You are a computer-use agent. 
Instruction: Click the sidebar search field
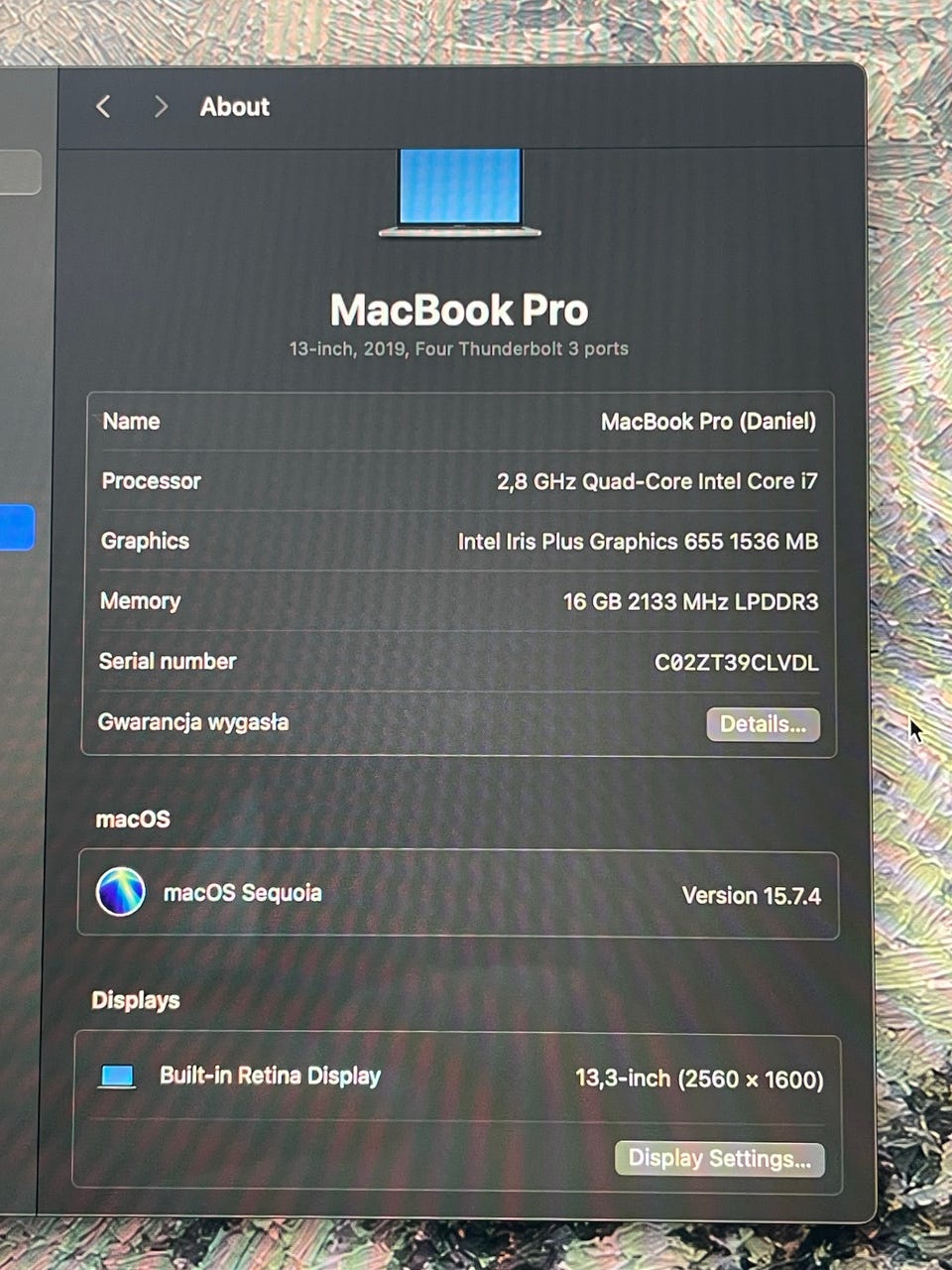pyautogui.click(x=20, y=173)
